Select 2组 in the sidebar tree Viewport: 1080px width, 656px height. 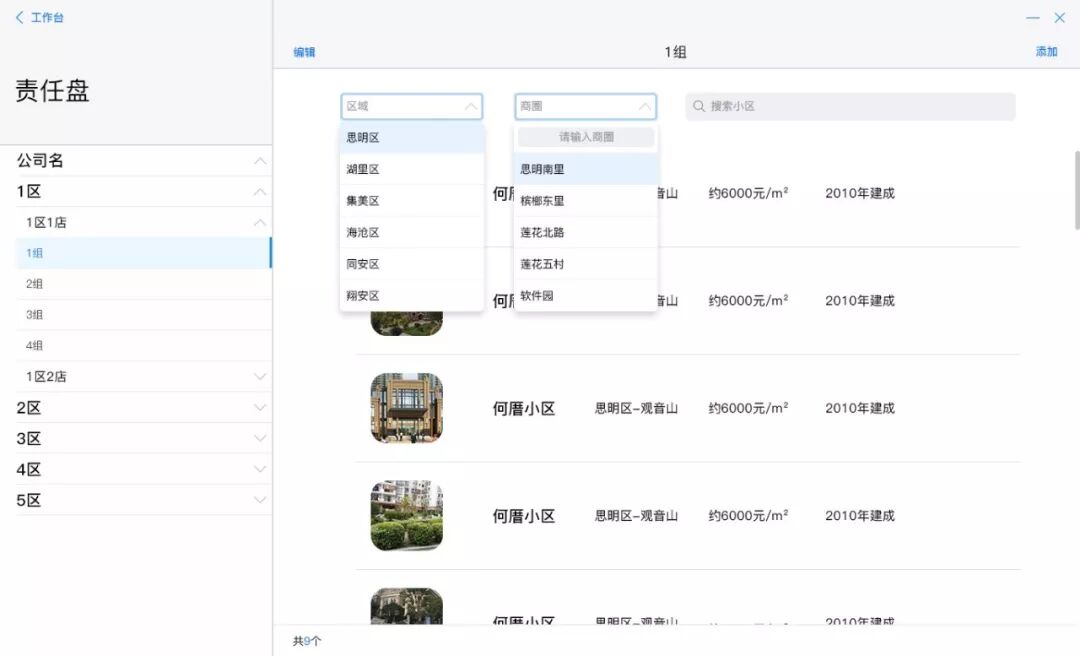[143, 284]
